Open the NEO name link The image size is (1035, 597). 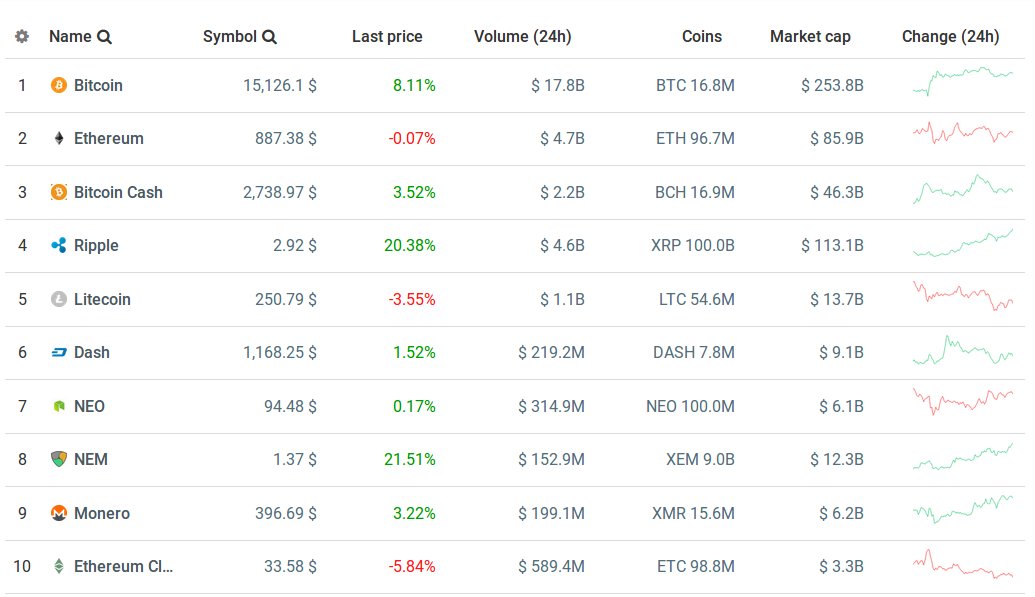point(89,406)
